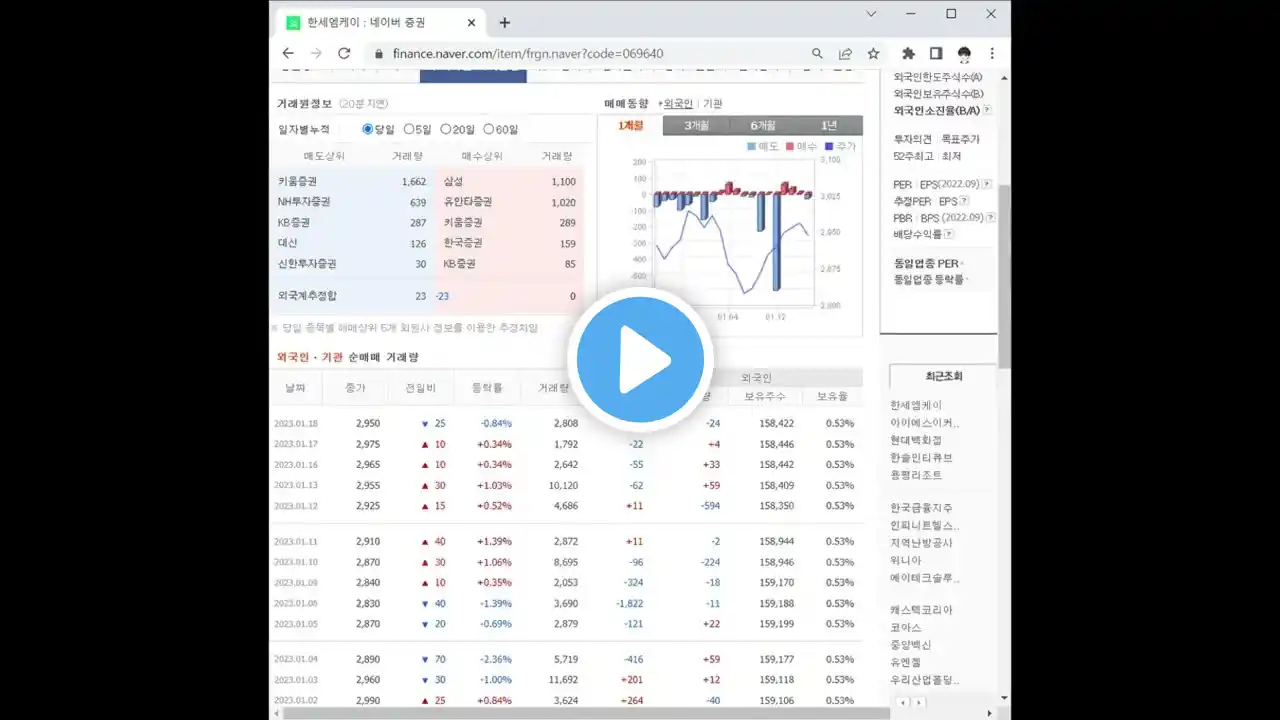Click the vertical scrollbar's up arrow
Image resolution: width=1280 pixels, height=720 pixels.
tap(1004, 78)
